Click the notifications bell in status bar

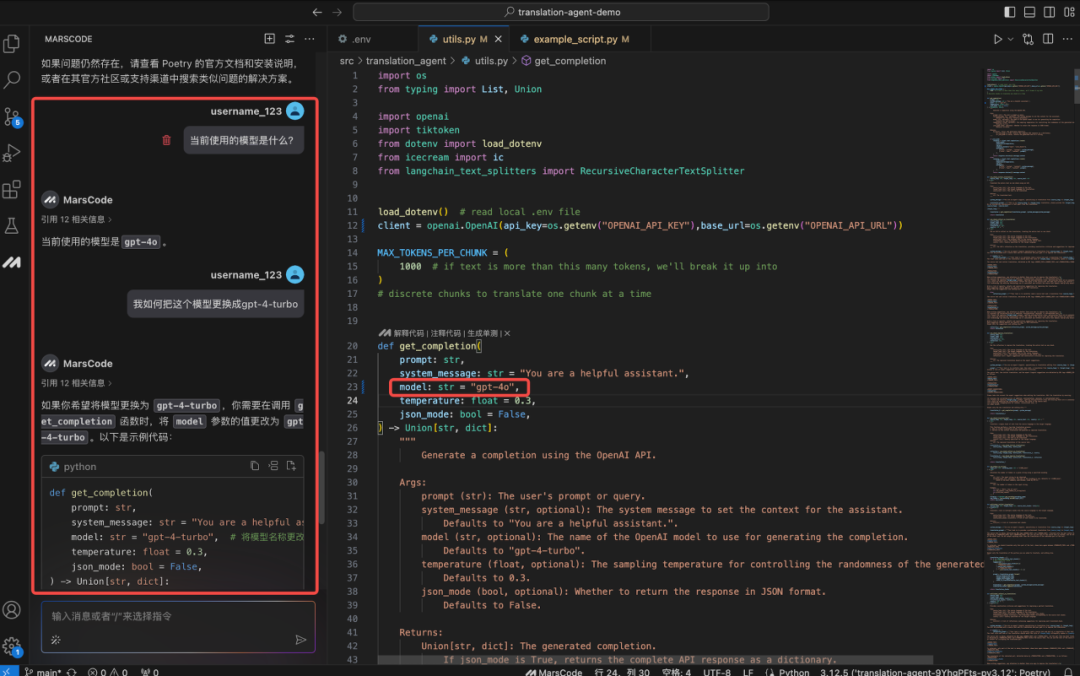pos(1068,672)
